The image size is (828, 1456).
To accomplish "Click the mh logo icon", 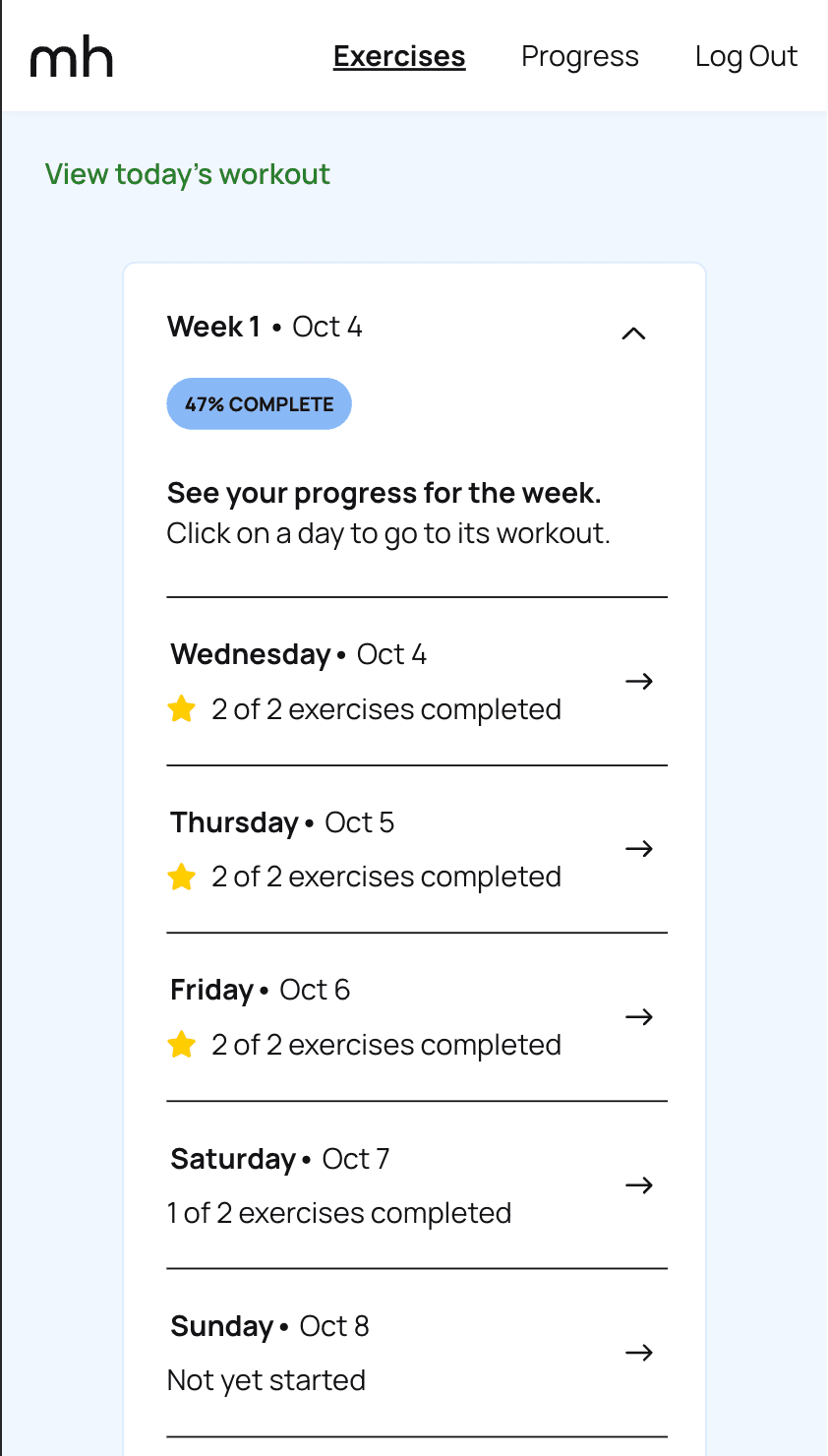I will 72,58.
